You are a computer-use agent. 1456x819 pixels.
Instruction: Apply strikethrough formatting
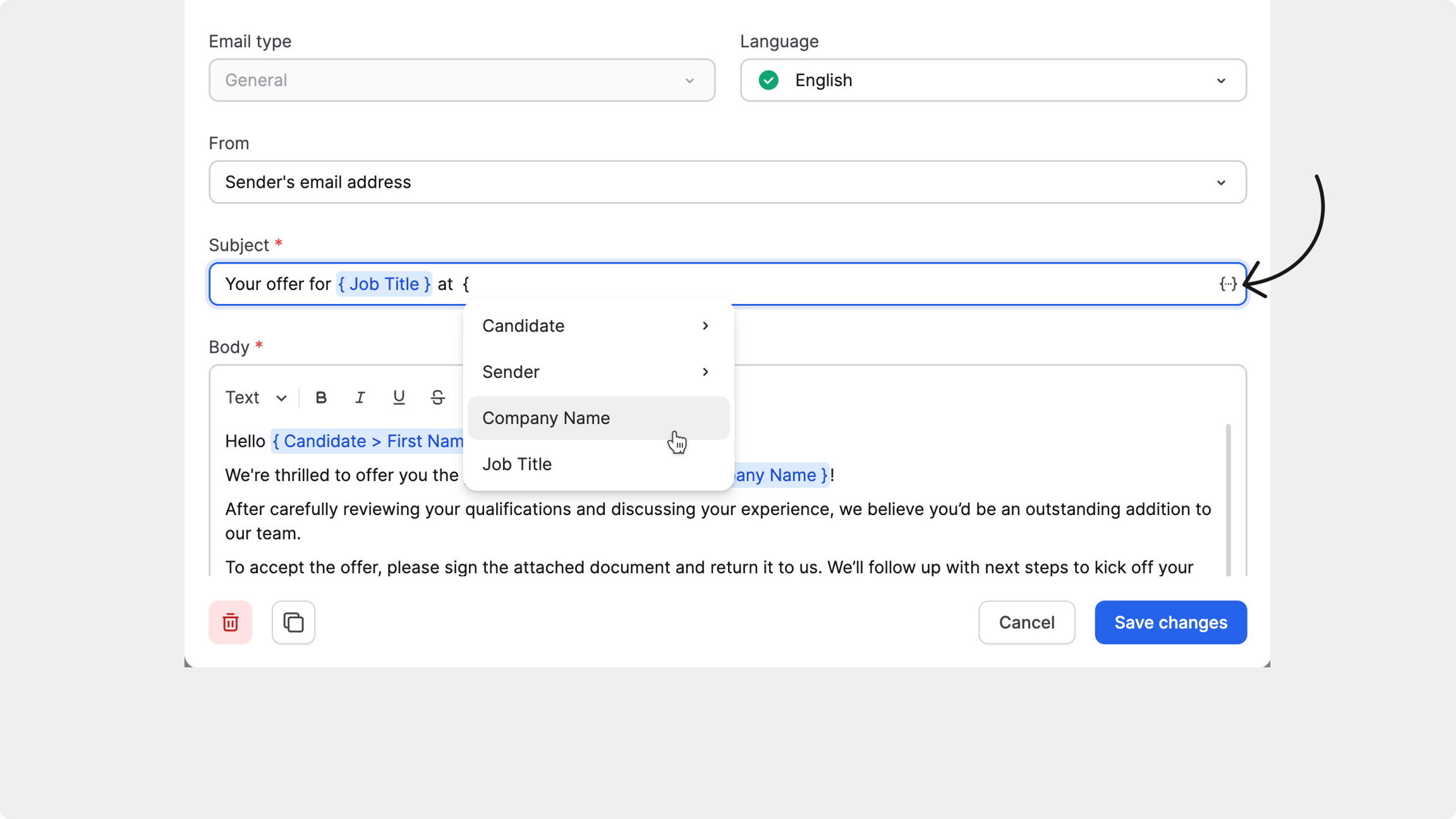pyautogui.click(x=437, y=397)
